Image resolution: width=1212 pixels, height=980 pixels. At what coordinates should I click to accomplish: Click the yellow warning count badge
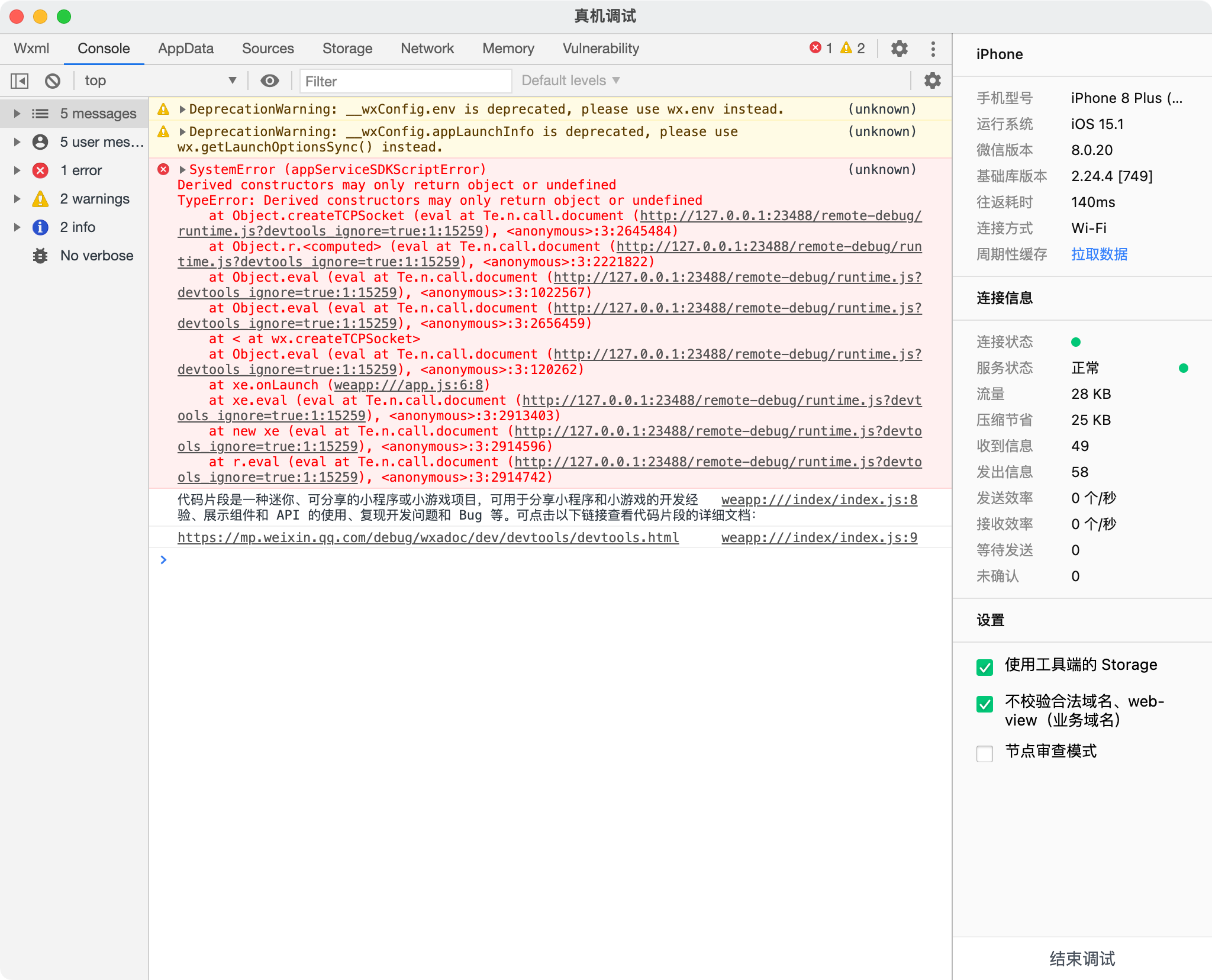(x=853, y=48)
